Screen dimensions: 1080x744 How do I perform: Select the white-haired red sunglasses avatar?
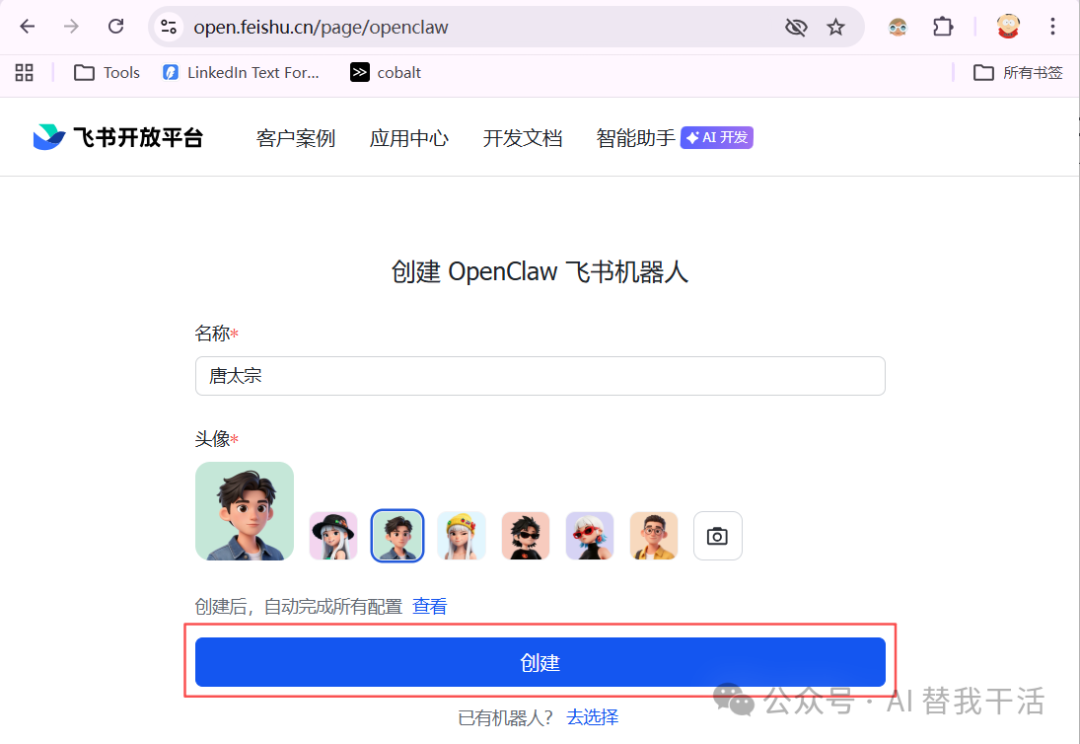point(590,535)
